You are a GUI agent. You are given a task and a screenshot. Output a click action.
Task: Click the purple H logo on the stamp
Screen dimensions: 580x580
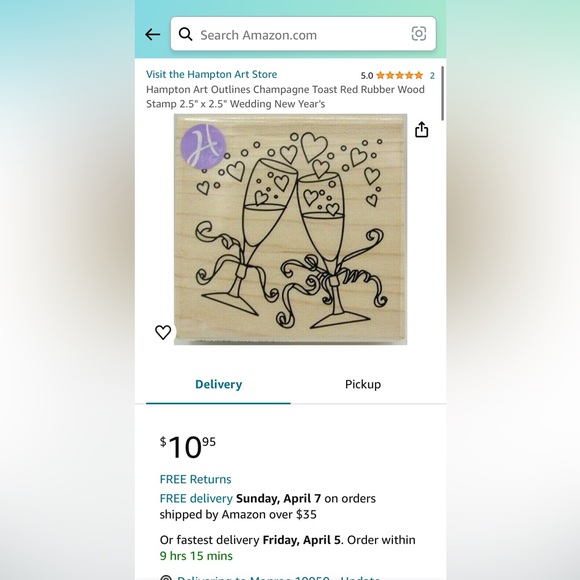click(203, 146)
